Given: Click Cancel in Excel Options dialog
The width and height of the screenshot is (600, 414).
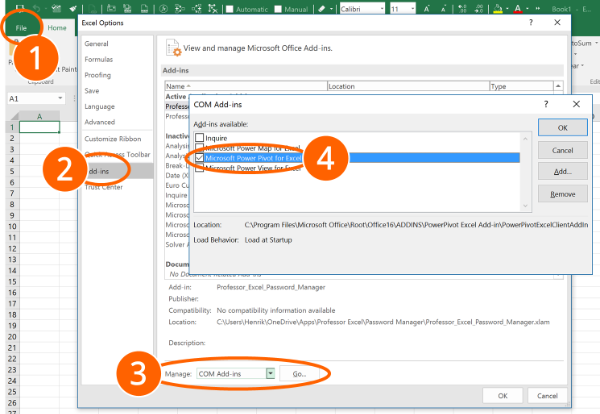Looking at the screenshot, I should click(547, 396).
